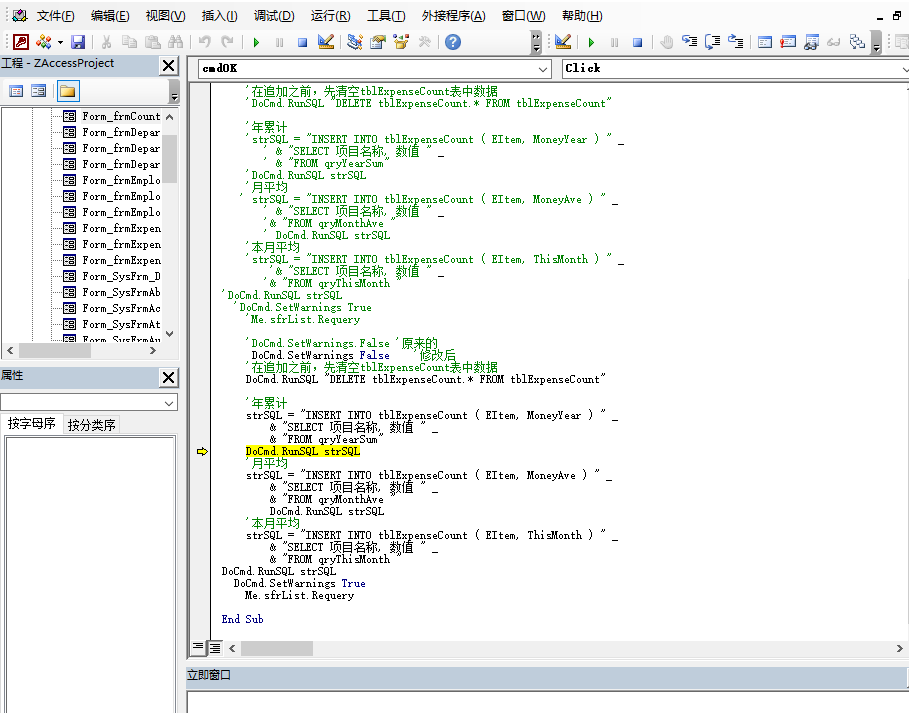Open the 工具 menu
The height and width of the screenshot is (713, 909).
click(386, 16)
